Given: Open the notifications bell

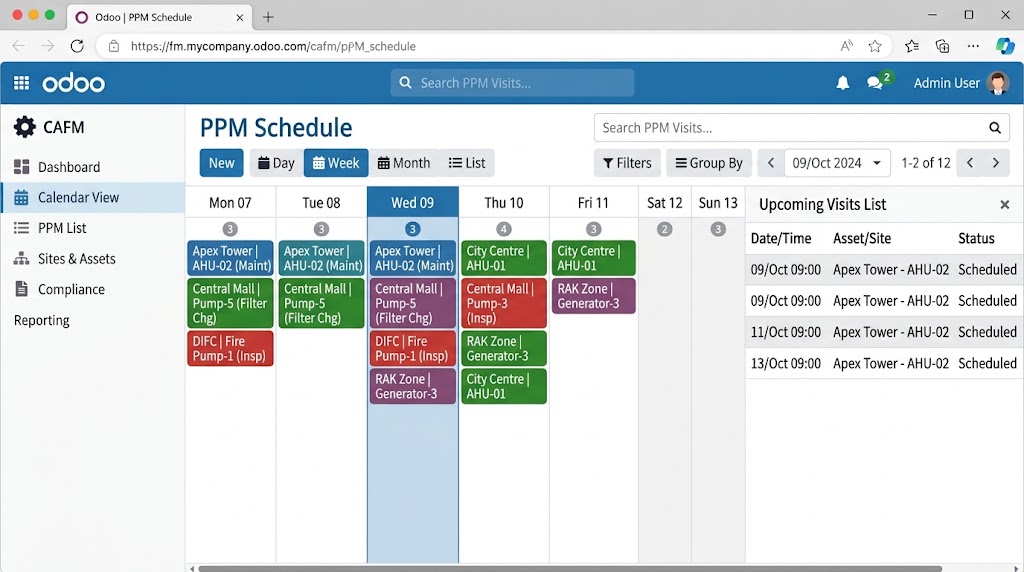Looking at the screenshot, I should tap(842, 83).
